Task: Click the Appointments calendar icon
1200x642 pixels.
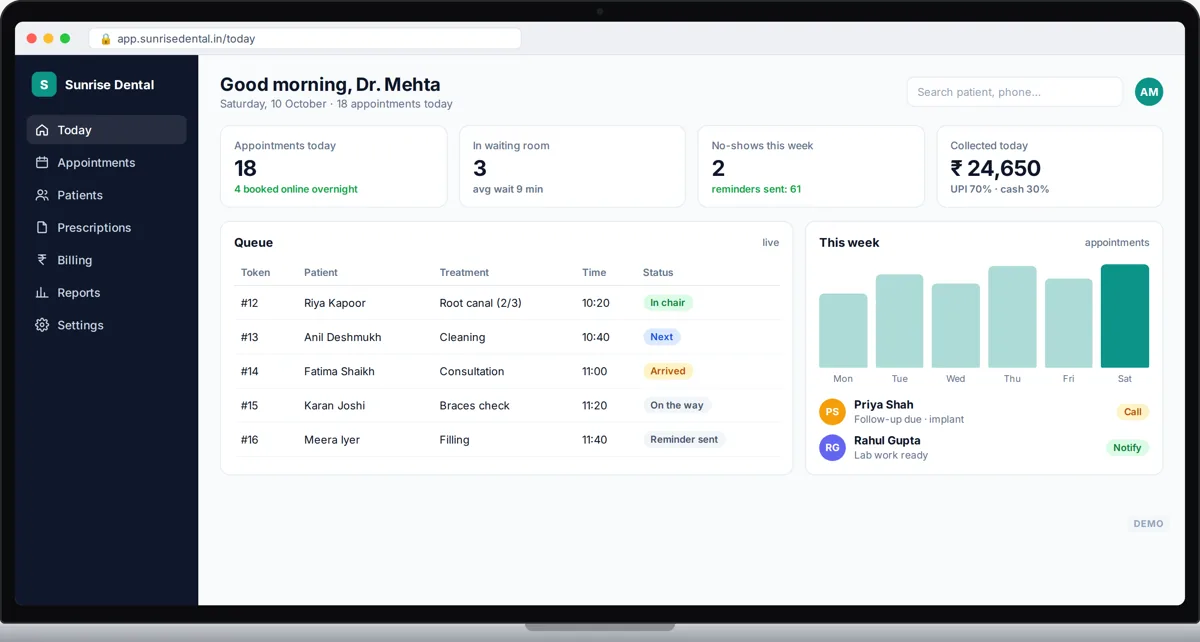Action: coord(42,162)
